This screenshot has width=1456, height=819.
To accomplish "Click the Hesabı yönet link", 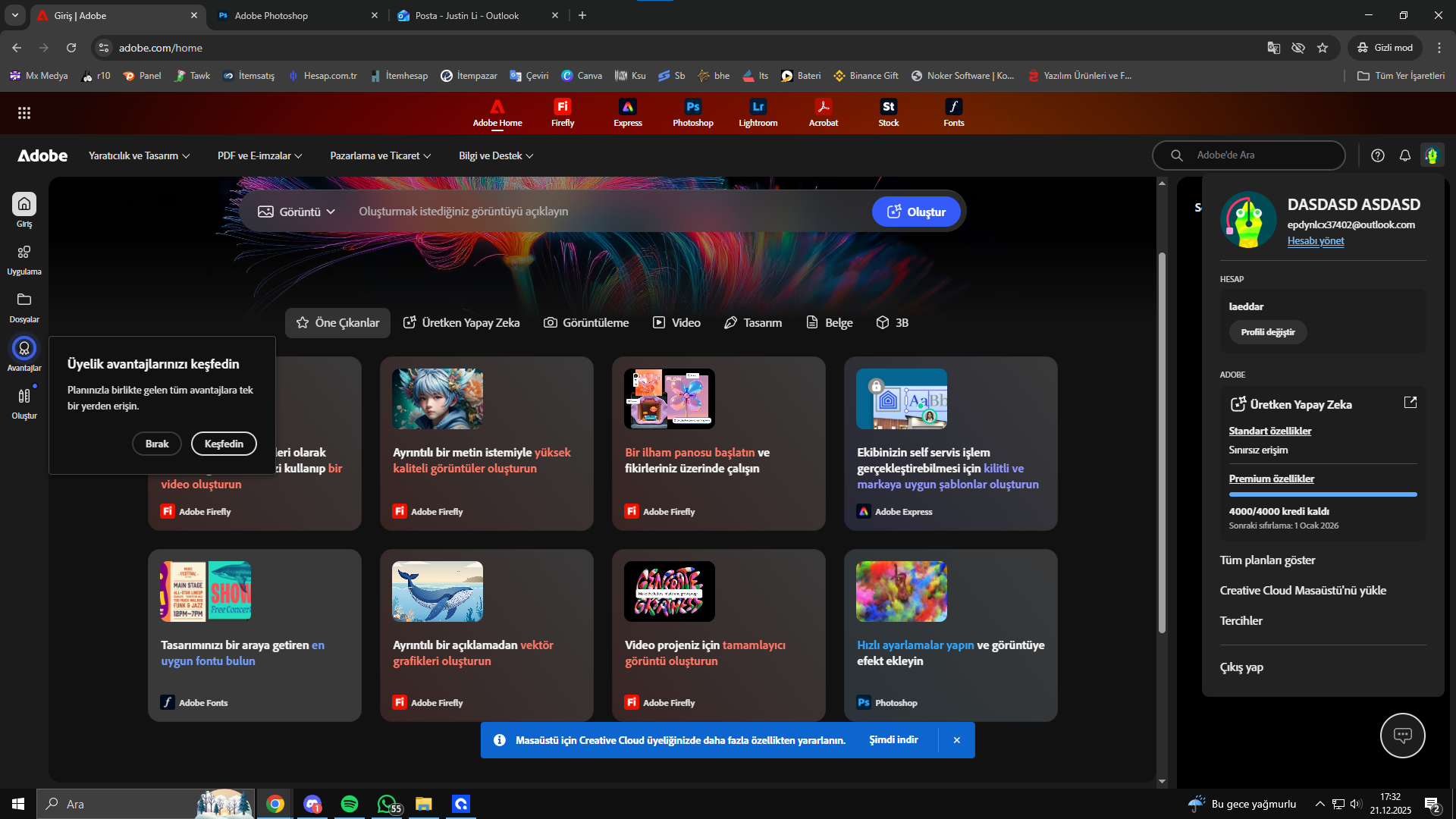I will [1316, 241].
